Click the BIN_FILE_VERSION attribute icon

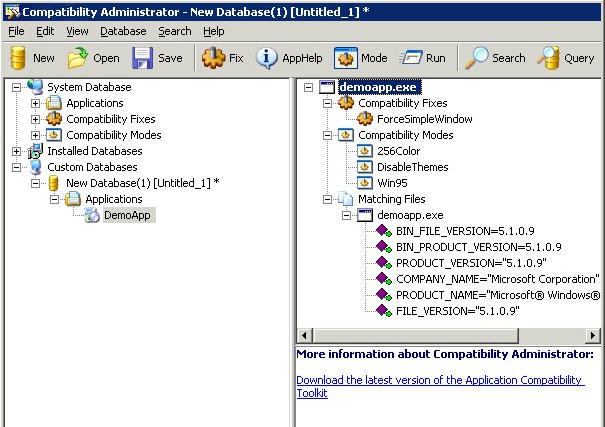point(384,231)
